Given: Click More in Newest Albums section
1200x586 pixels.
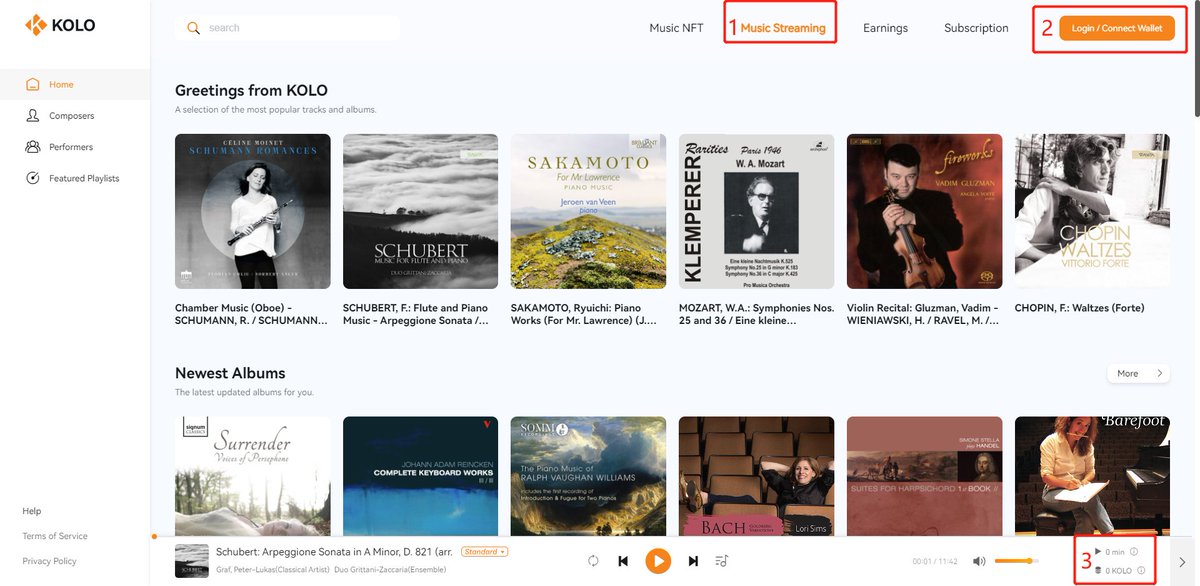Looking at the screenshot, I should tap(1138, 373).
